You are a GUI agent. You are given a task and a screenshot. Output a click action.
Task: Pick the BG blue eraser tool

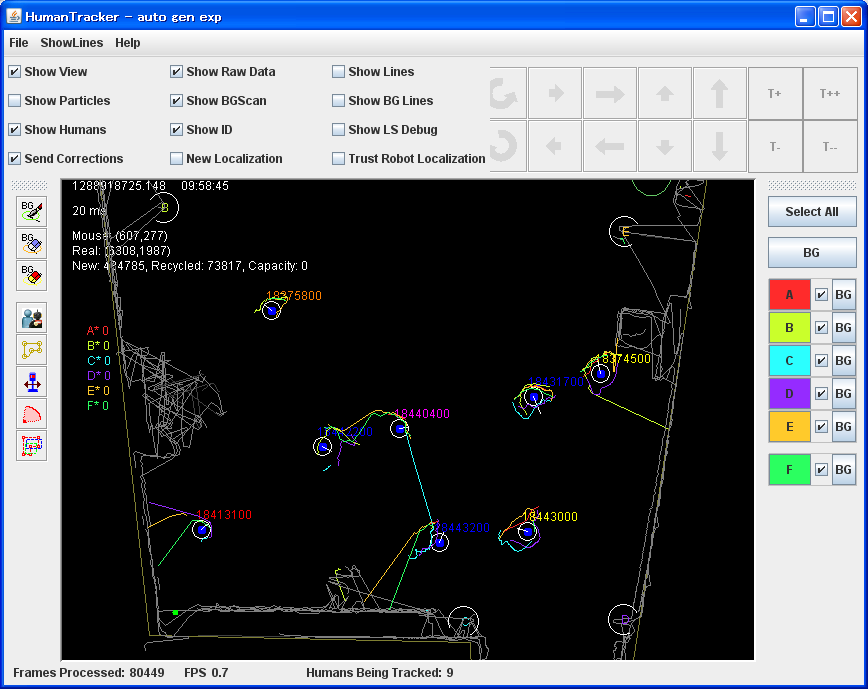pos(31,243)
